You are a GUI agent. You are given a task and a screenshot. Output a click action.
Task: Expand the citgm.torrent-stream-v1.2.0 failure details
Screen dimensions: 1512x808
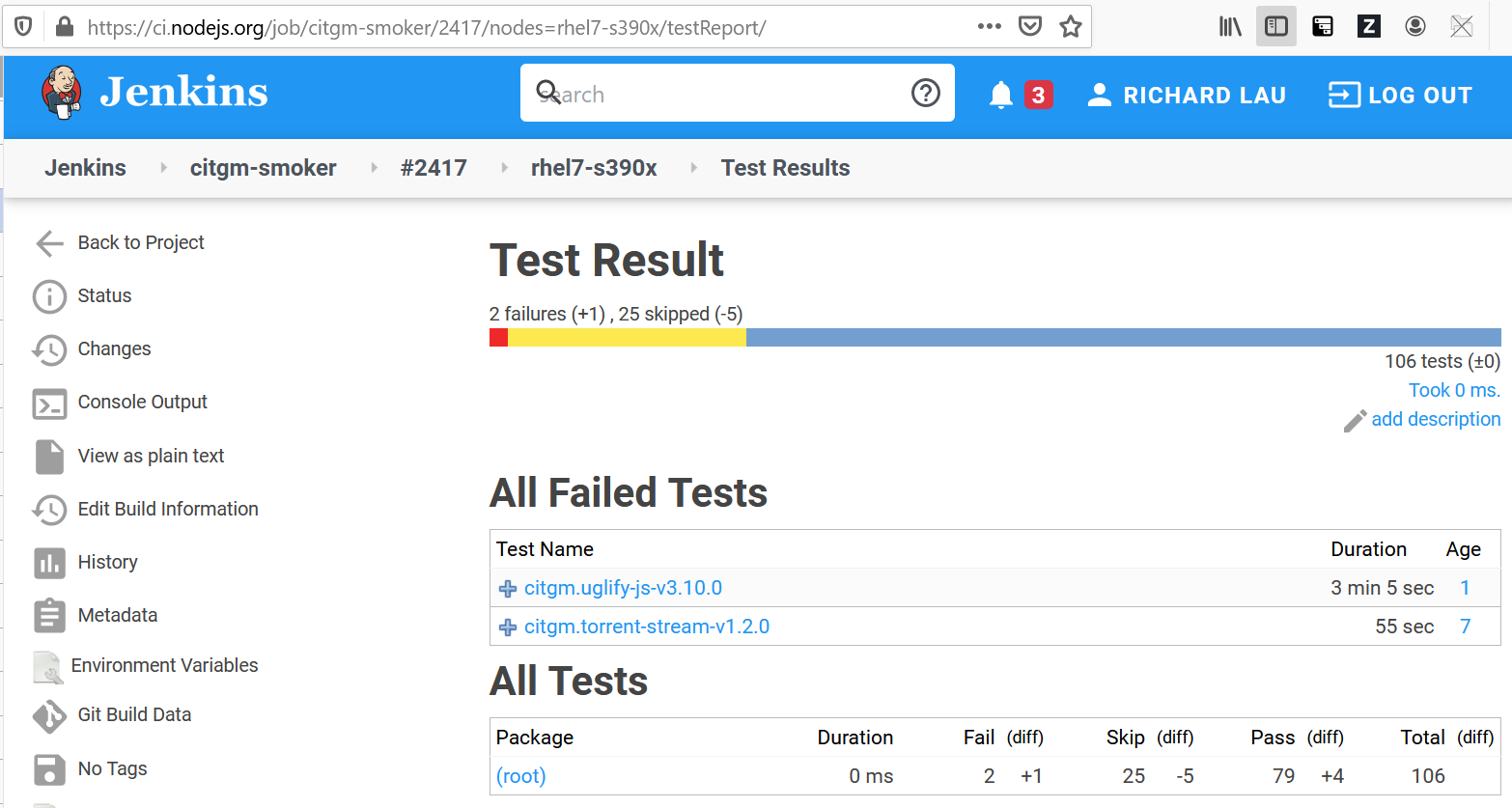508,627
